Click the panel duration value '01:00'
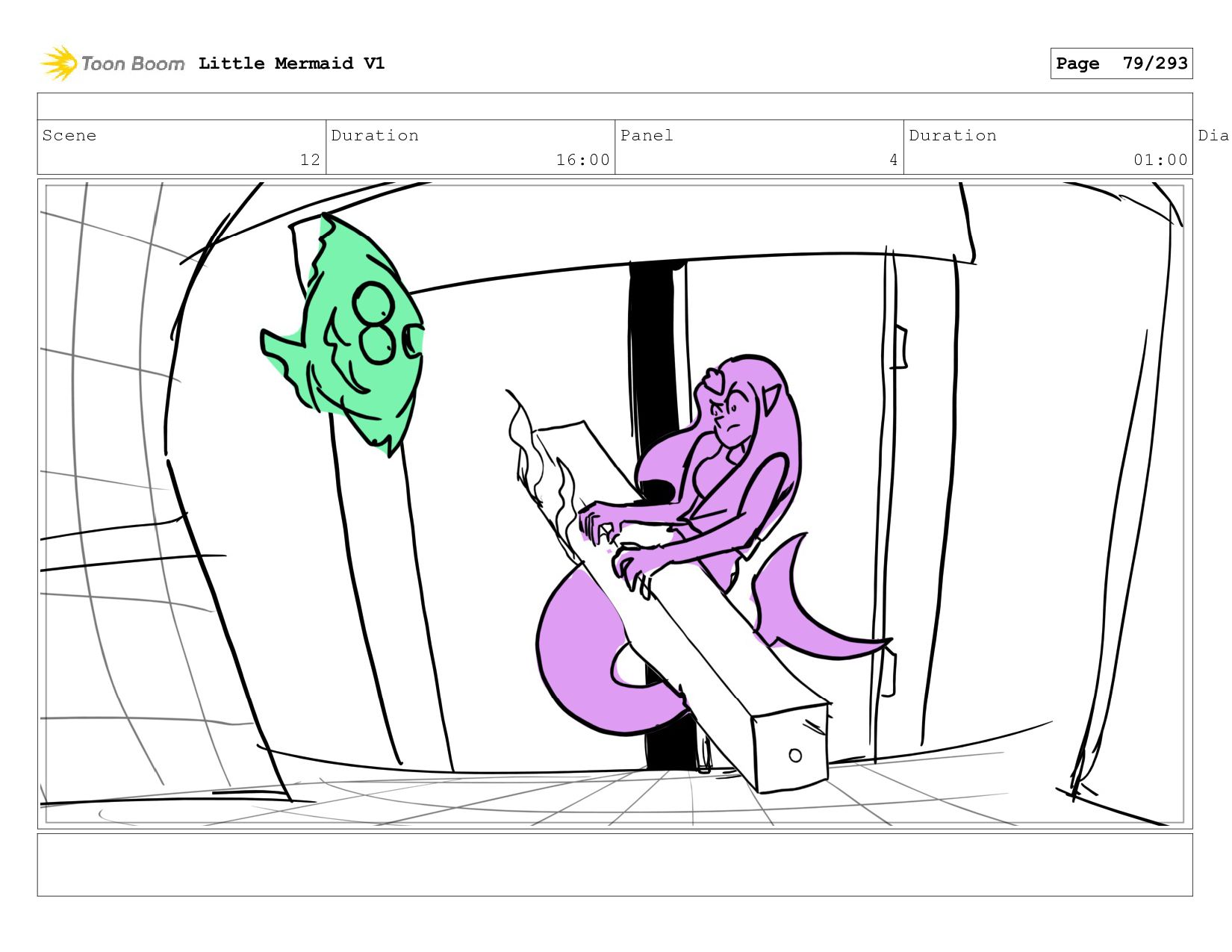 pyautogui.click(x=1160, y=160)
